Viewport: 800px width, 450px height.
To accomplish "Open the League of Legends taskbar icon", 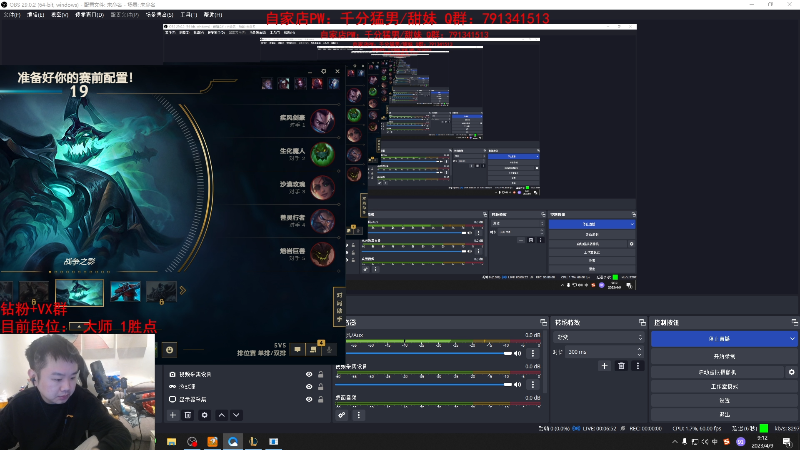I will (253, 441).
